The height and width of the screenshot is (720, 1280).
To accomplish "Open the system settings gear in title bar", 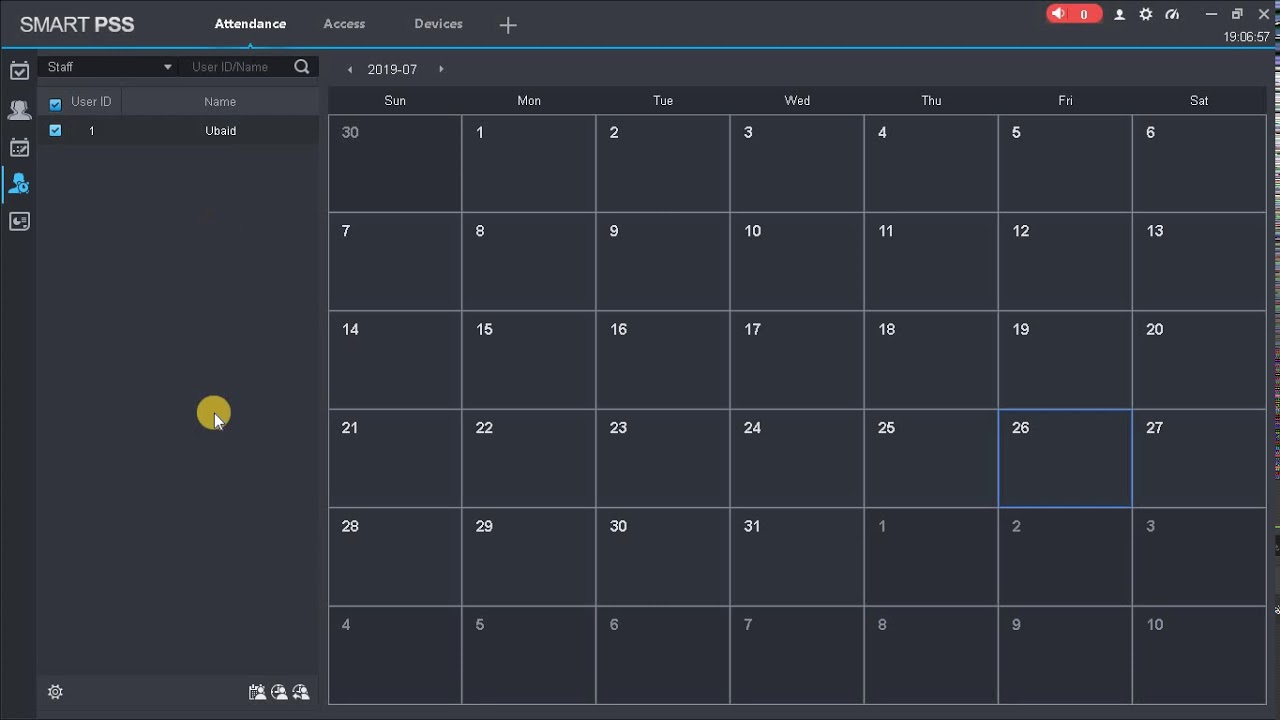I will (x=1146, y=14).
